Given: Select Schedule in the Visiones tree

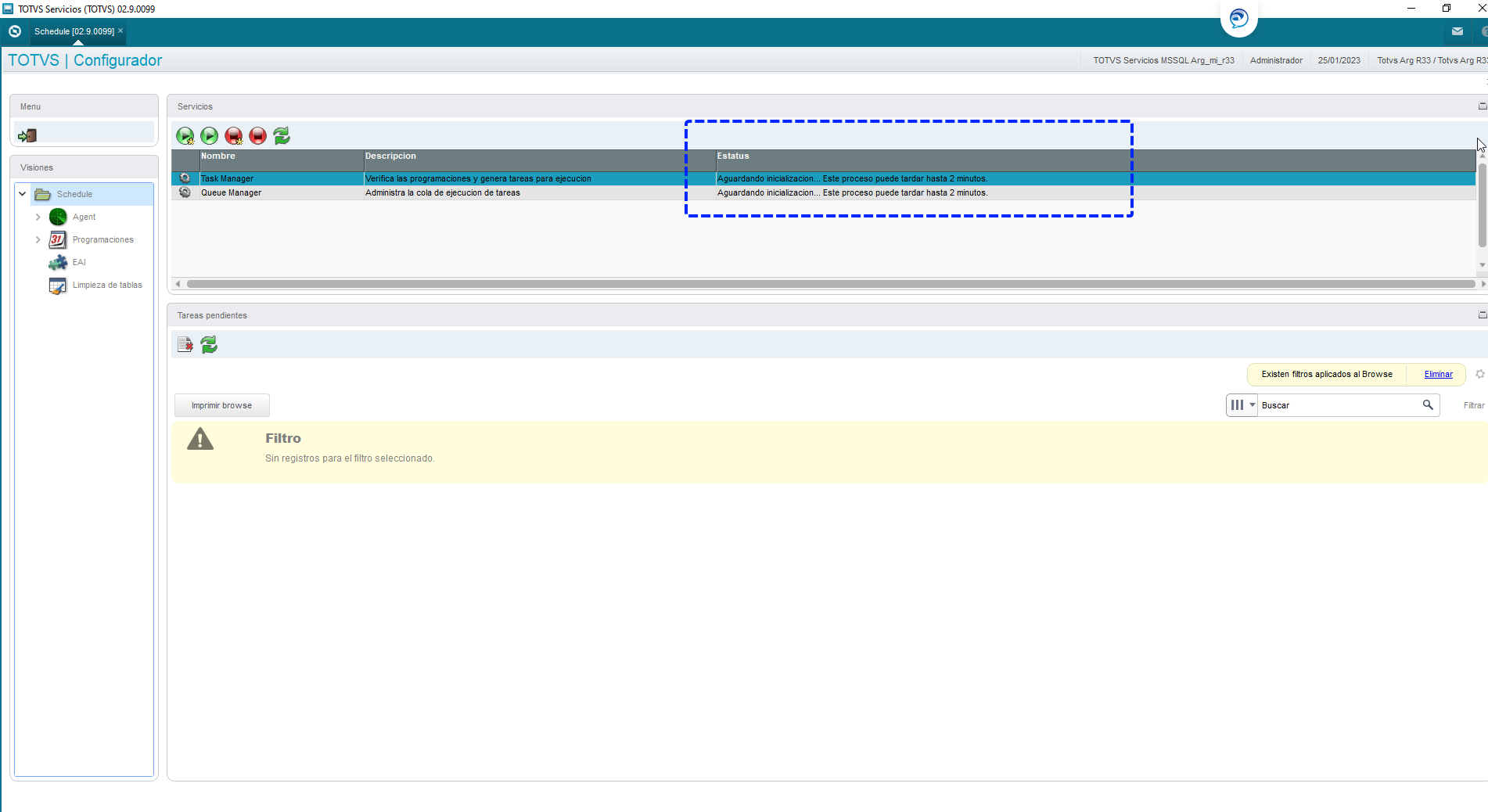Looking at the screenshot, I should (74, 194).
